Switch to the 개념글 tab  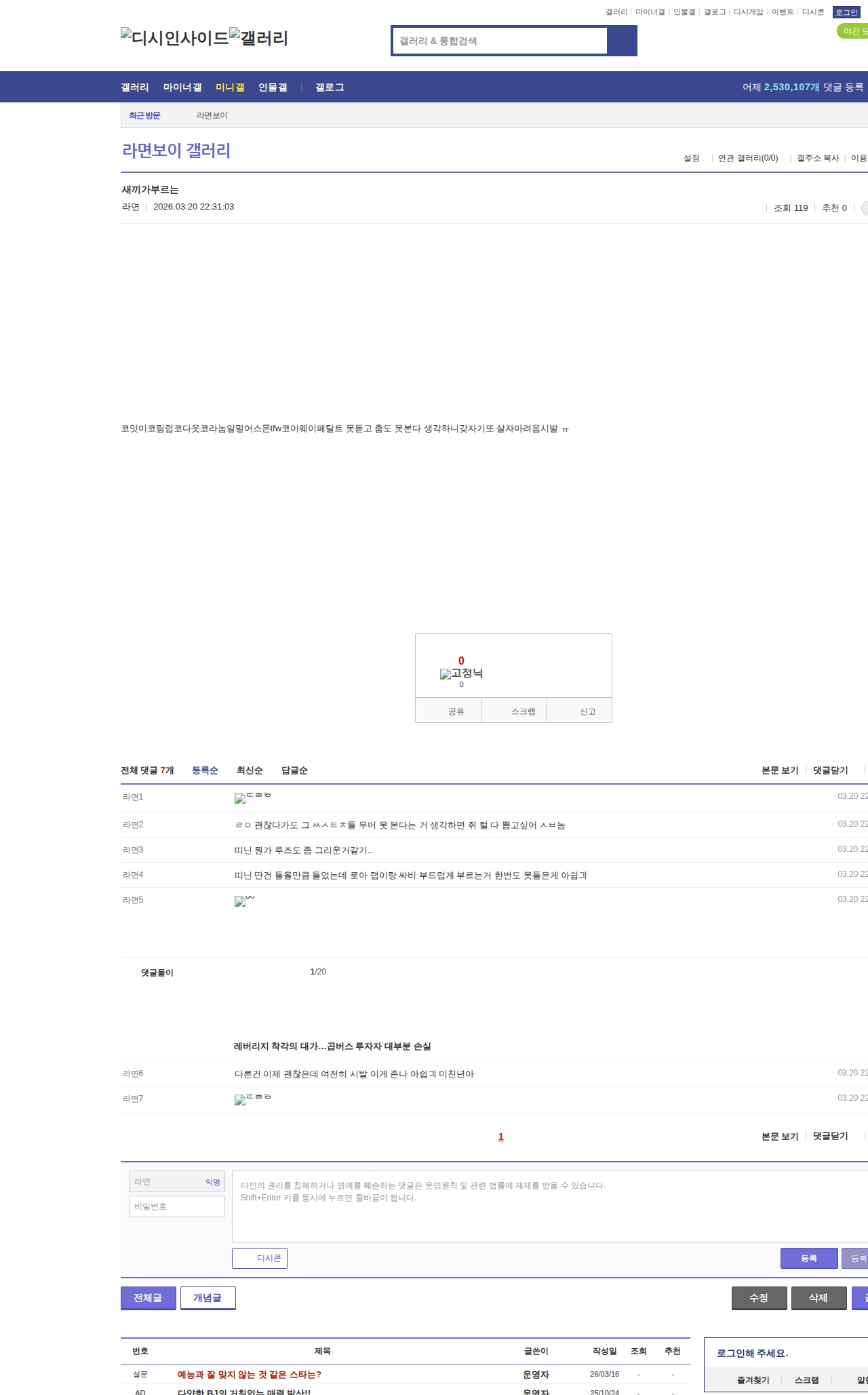point(208,1297)
